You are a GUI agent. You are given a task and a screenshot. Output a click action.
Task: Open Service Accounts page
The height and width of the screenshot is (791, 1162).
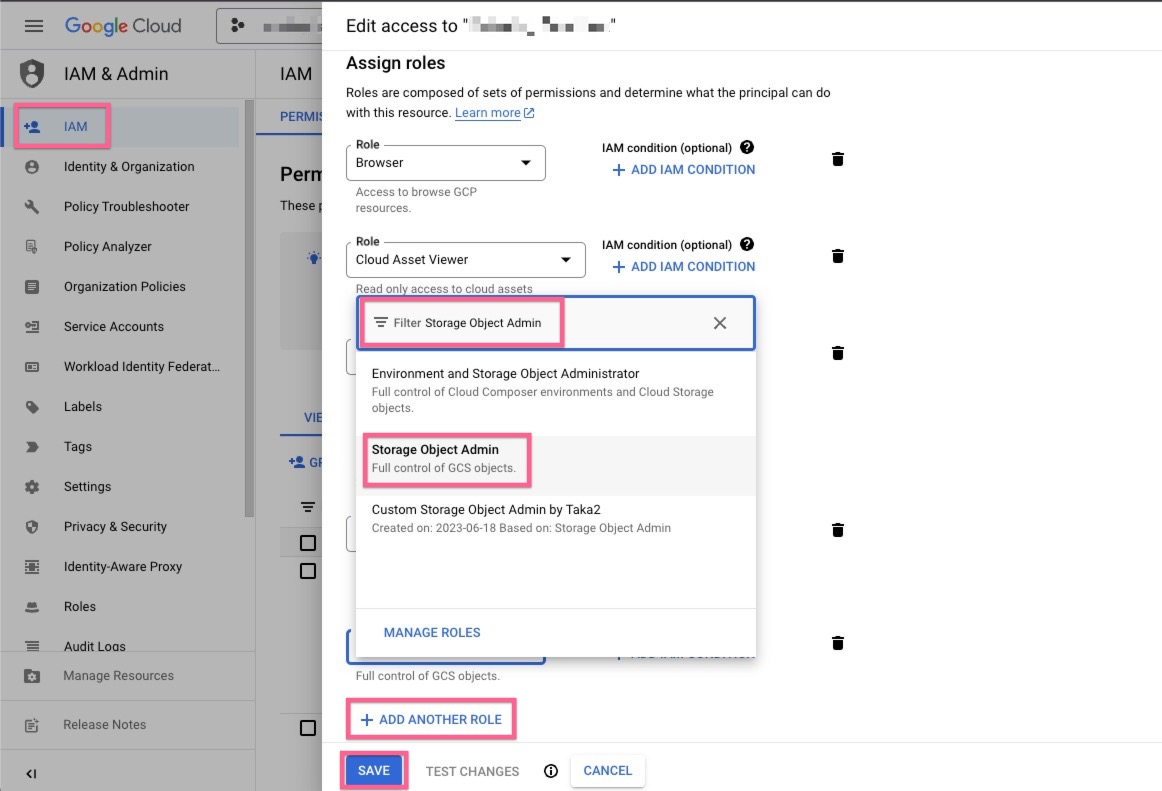113,327
